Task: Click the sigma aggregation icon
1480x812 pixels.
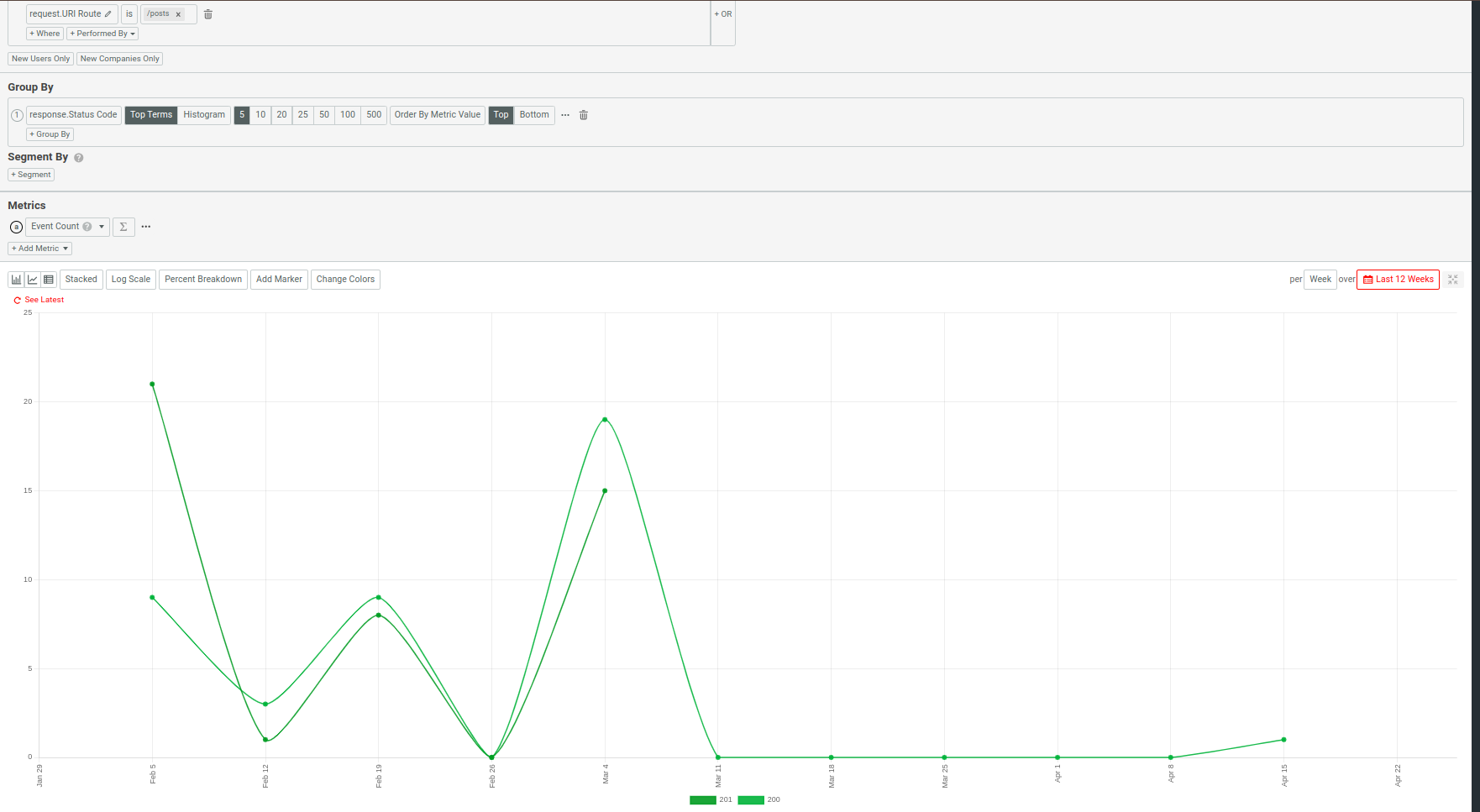Action: (x=123, y=227)
